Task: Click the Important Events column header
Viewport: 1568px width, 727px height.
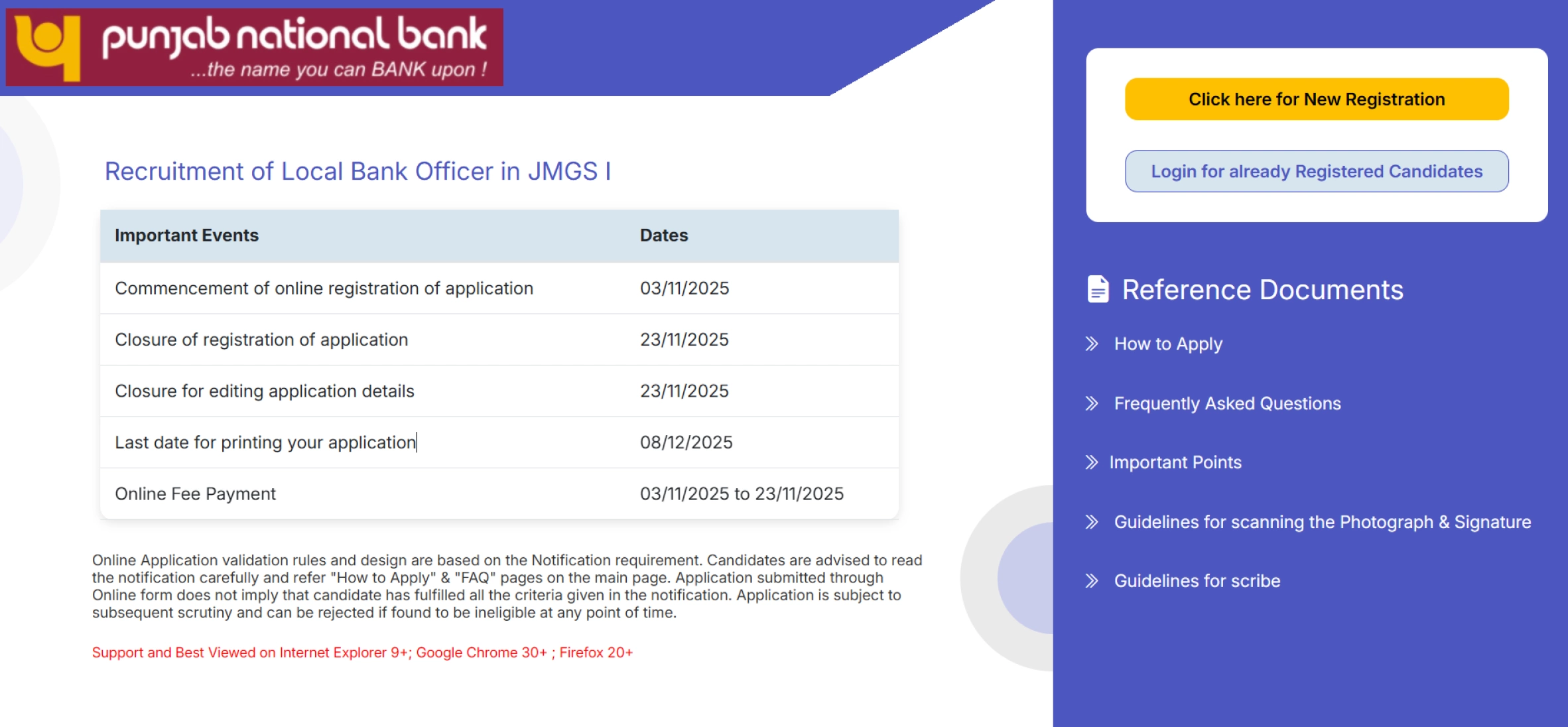Action: point(187,235)
